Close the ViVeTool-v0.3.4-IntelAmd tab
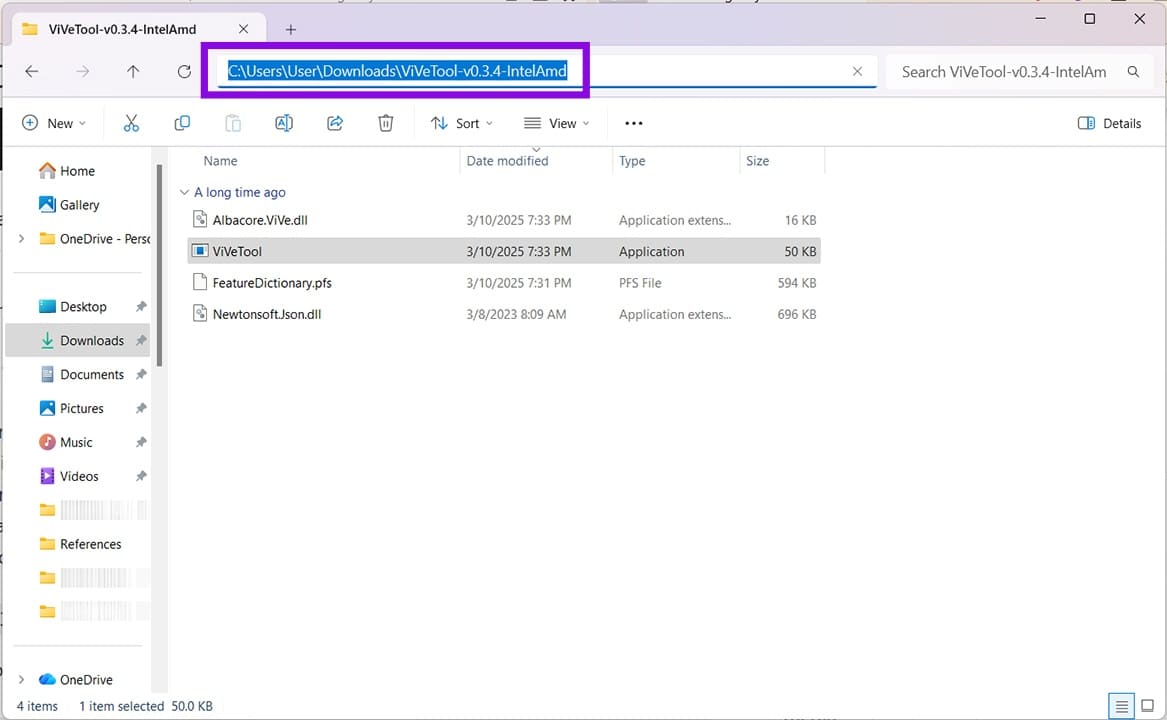Viewport: 1167px width, 720px height. (243, 29)
